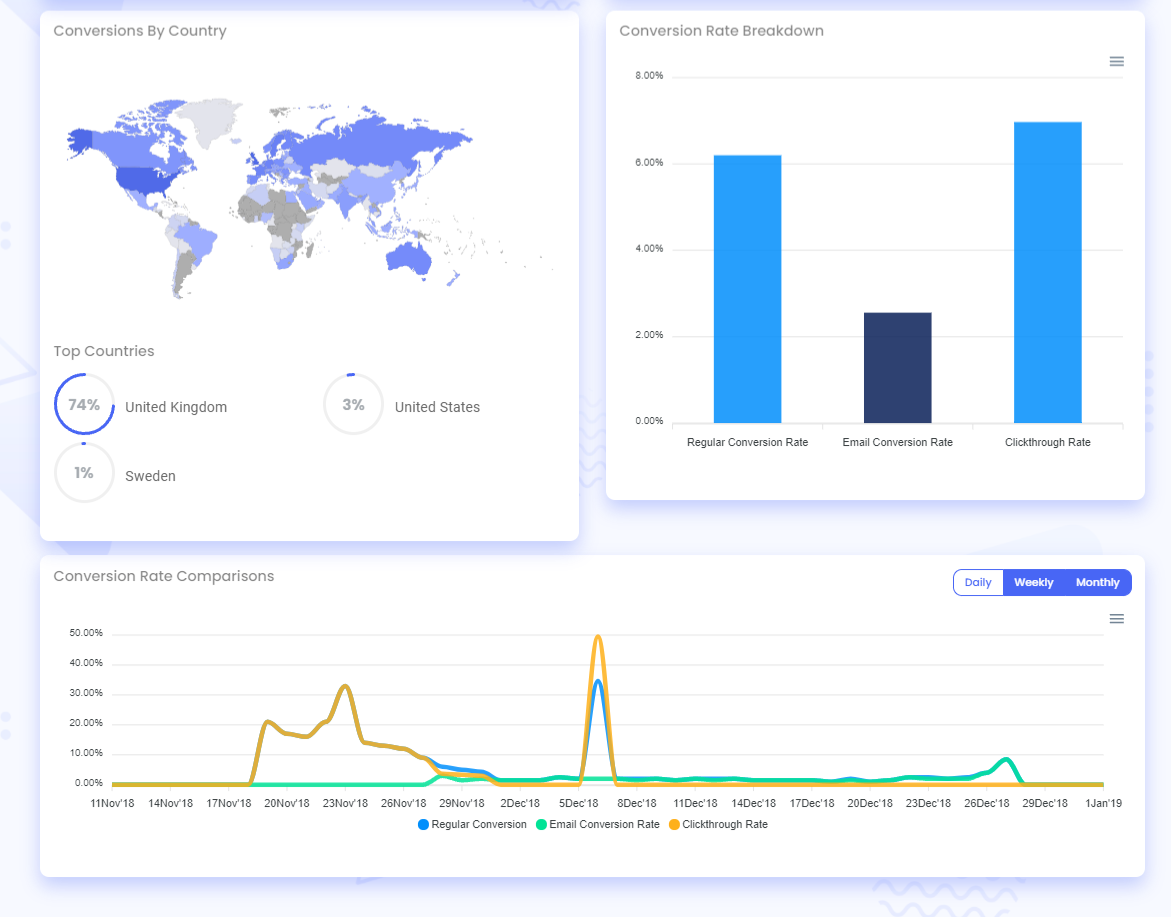Switch to the Monthly view
This screenshot has width=1171, height=917.
pos(1097,582)
